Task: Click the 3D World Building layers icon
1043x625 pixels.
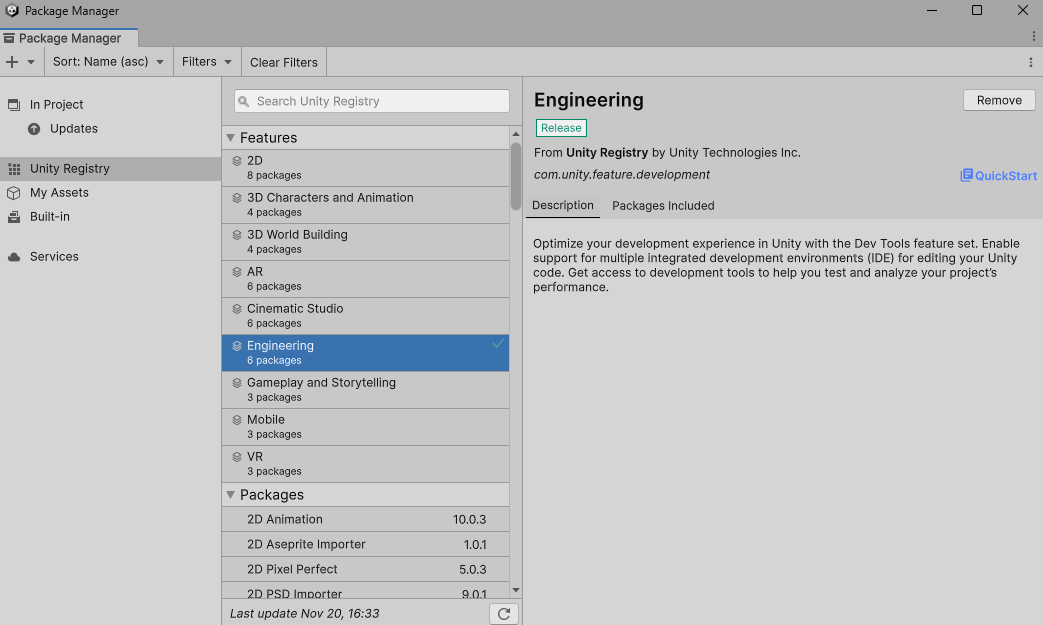Action: pyautogui.click(x=237, y=235)
